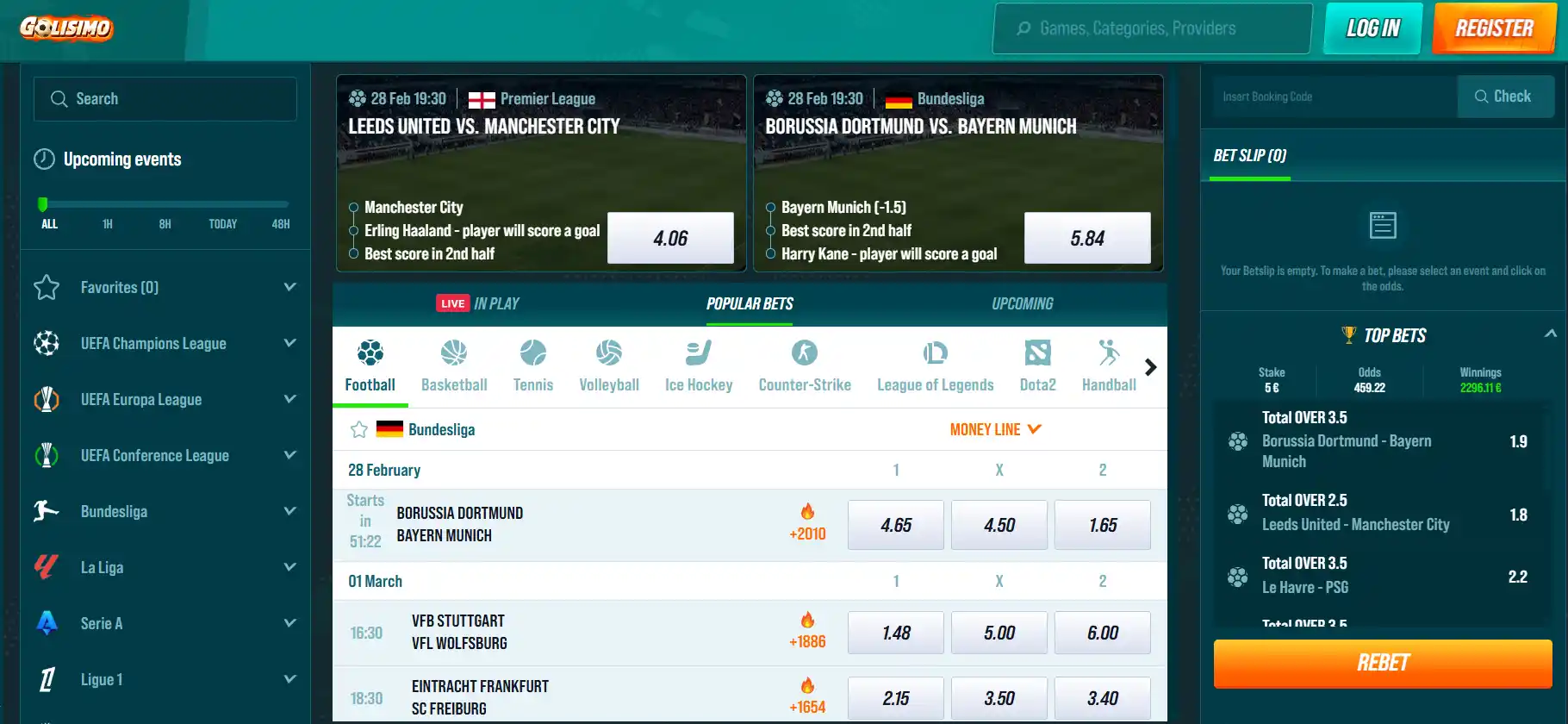This screenshot has height=724, width=1568.
Task: Switch to the In Play tab
Action: [477, 303]
